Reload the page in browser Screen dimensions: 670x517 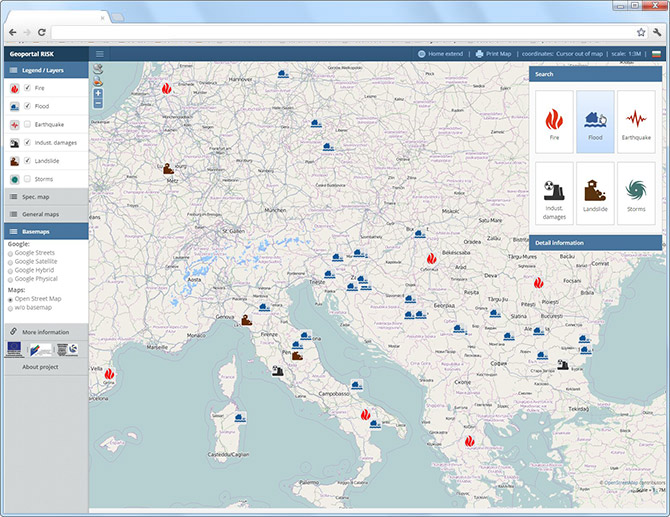point(41,32)
